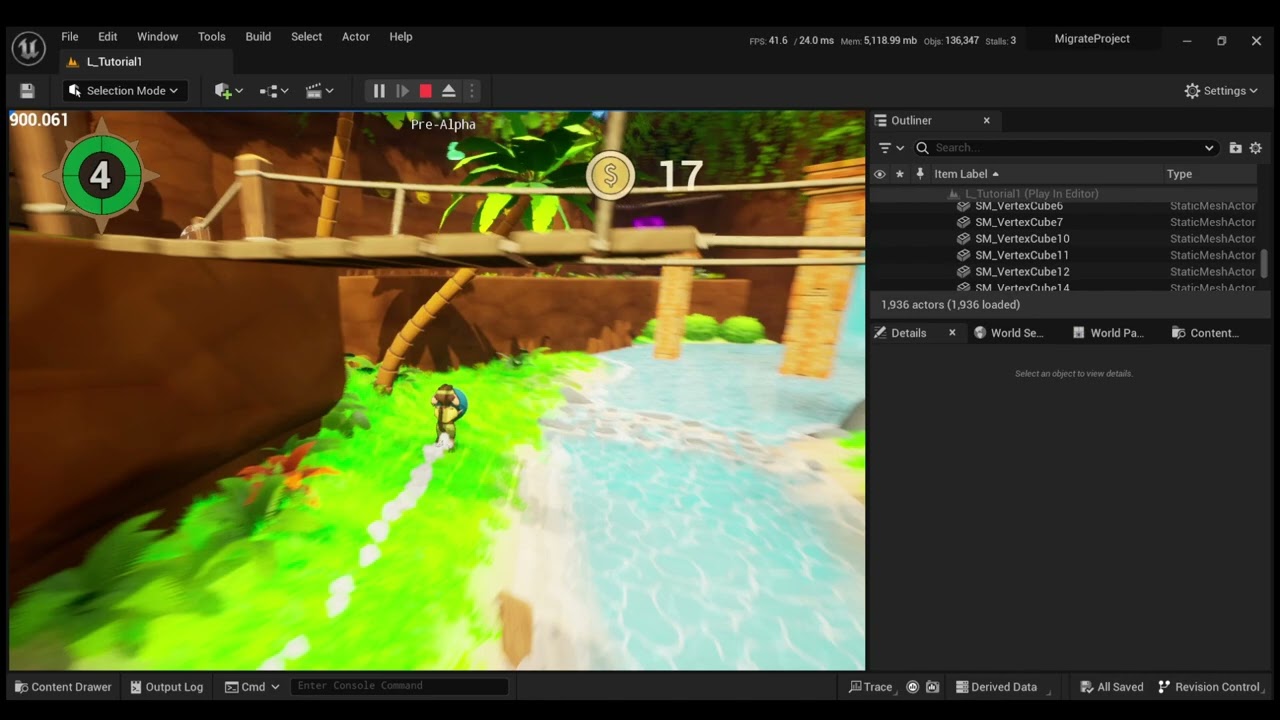The image size is (1280, 720).
Task: Open the Outliner filter dropdown
Action: [890, 148]
